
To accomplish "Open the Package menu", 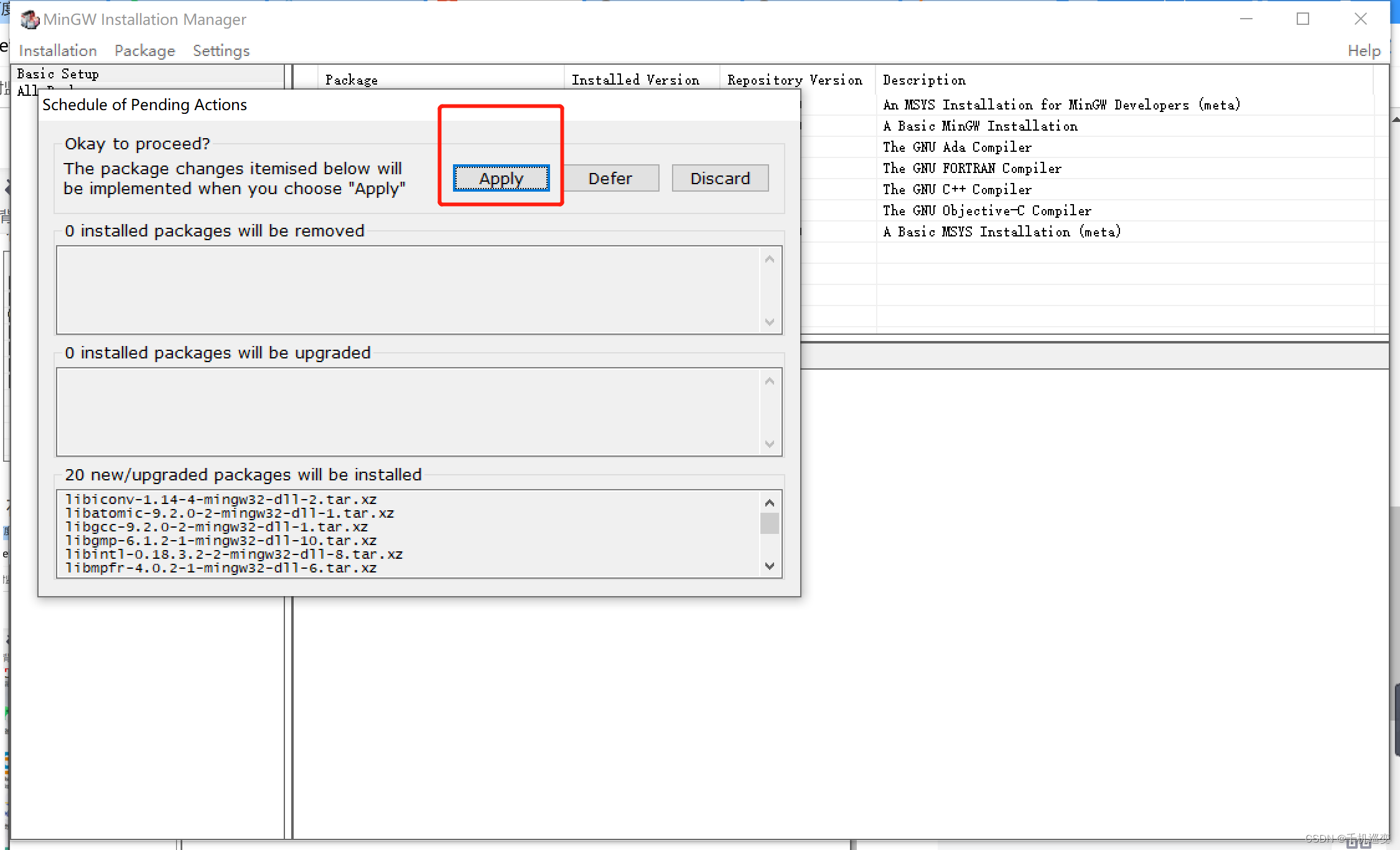I will pos(145,50).
